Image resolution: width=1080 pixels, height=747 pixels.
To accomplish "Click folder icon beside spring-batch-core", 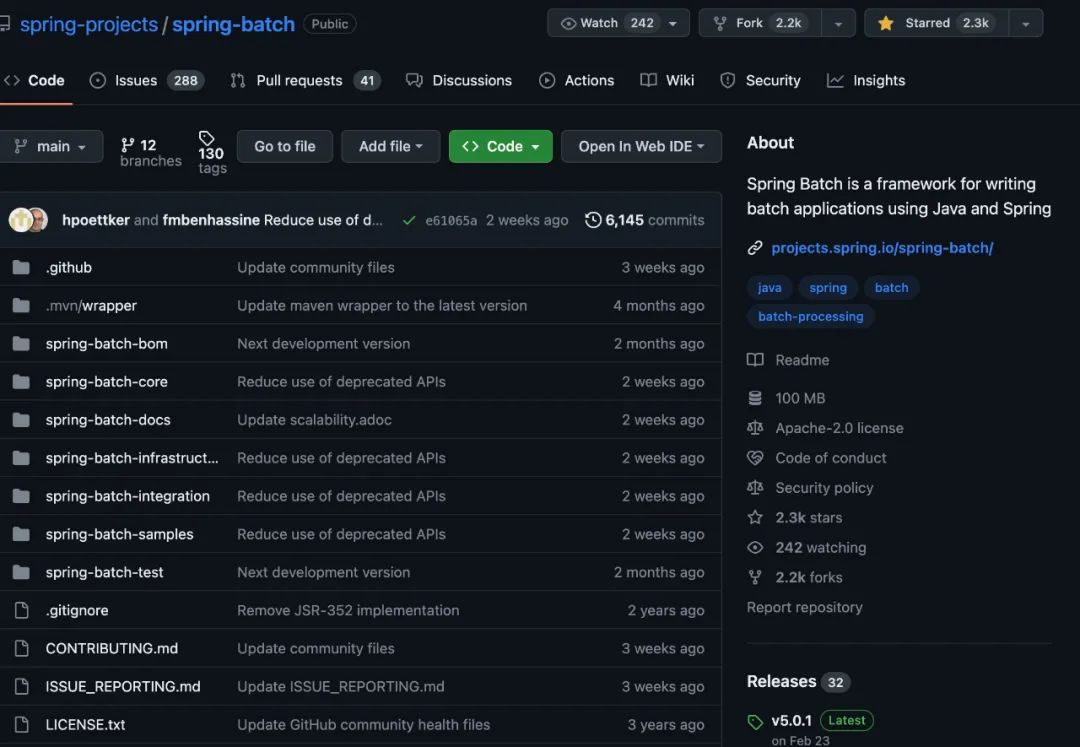I will click(x=21, y=381).
